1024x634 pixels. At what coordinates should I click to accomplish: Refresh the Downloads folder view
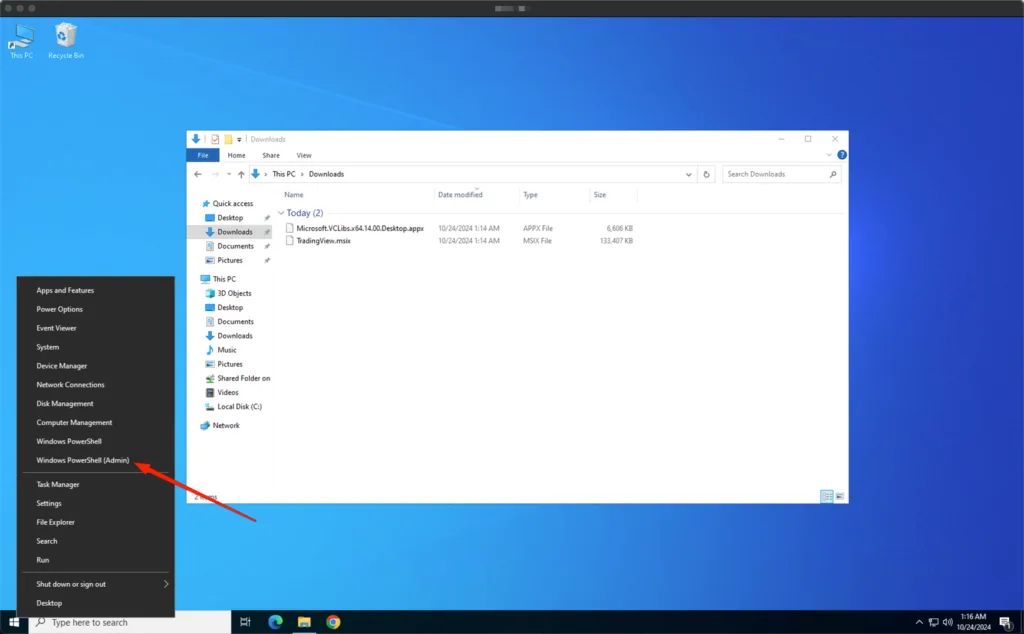pyautogui.click(x=707, y=174)
